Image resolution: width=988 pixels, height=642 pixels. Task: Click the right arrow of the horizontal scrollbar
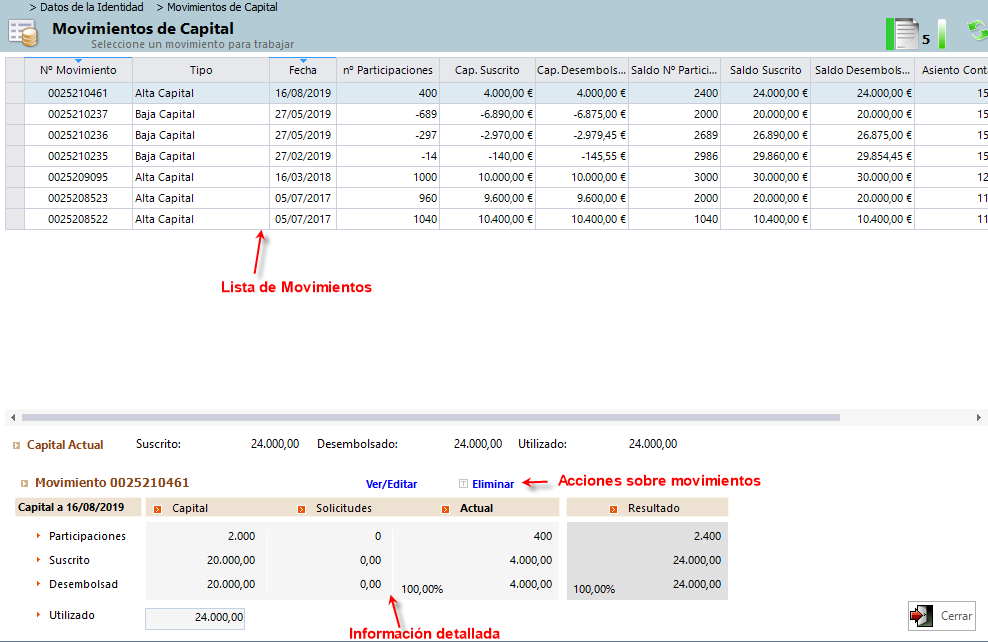click(x=979, y=417)
